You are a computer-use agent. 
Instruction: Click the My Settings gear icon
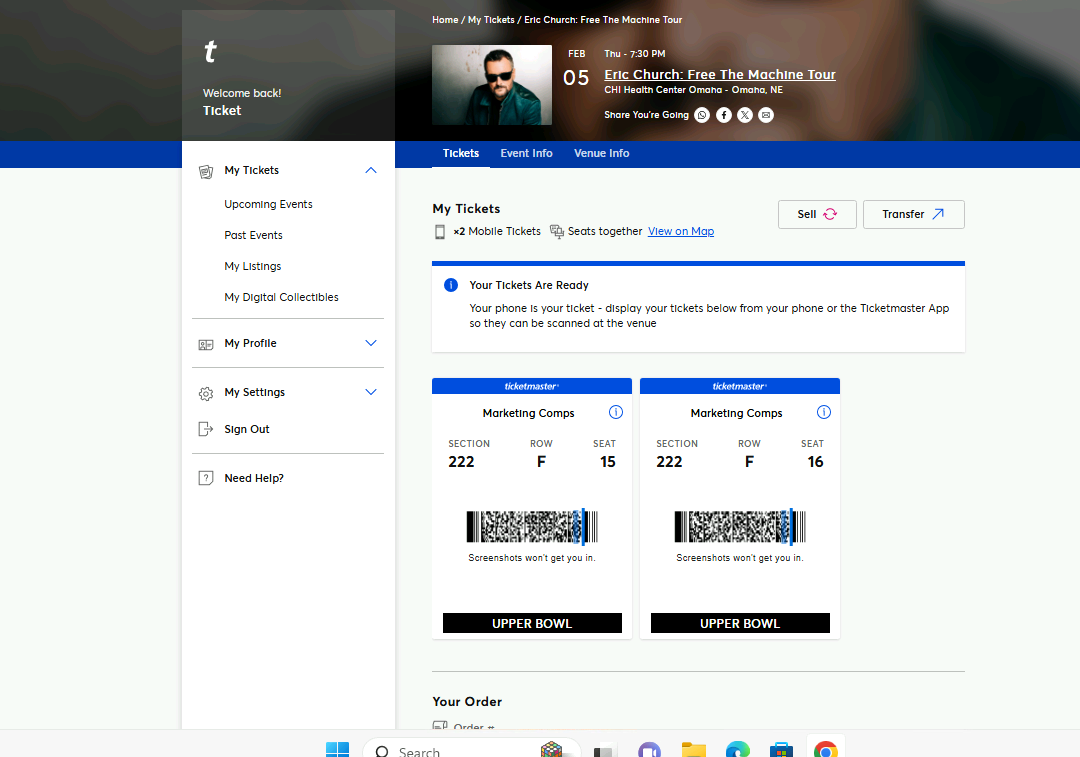(x=206, y=393)
